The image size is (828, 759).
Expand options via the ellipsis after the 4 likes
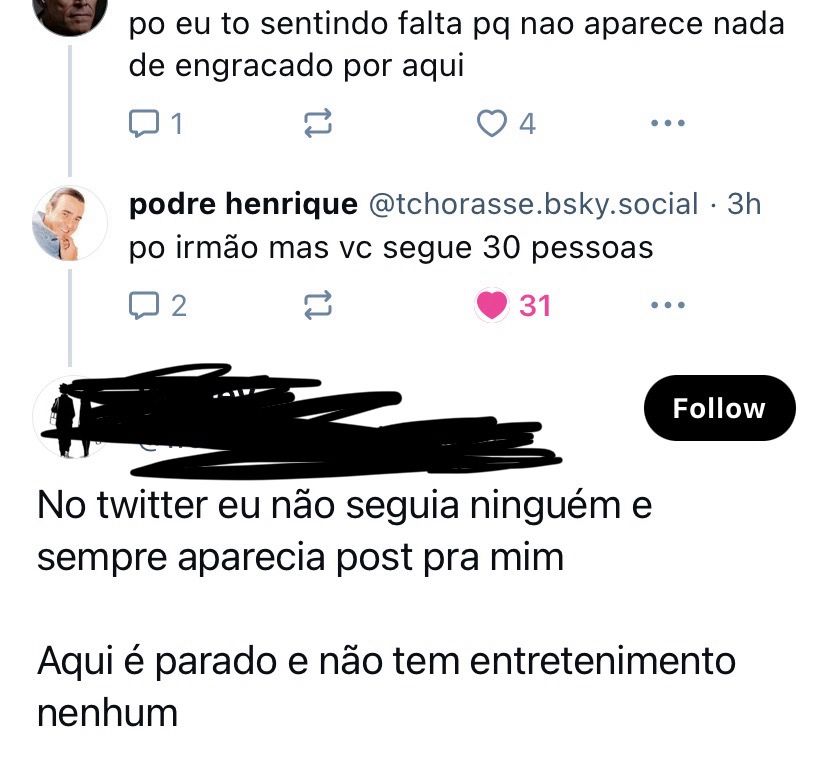click(667, 122)
